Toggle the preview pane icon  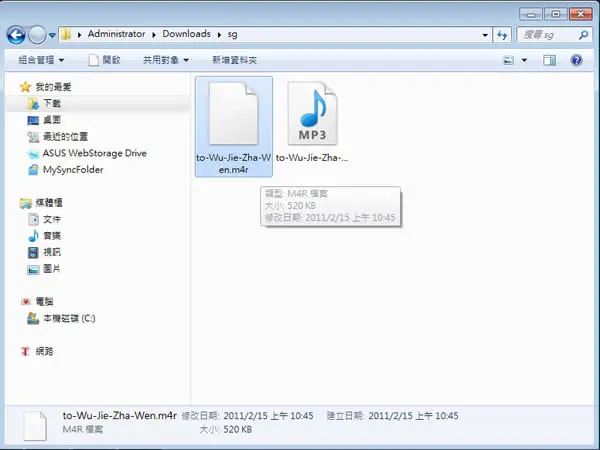[x=549, y=60]
